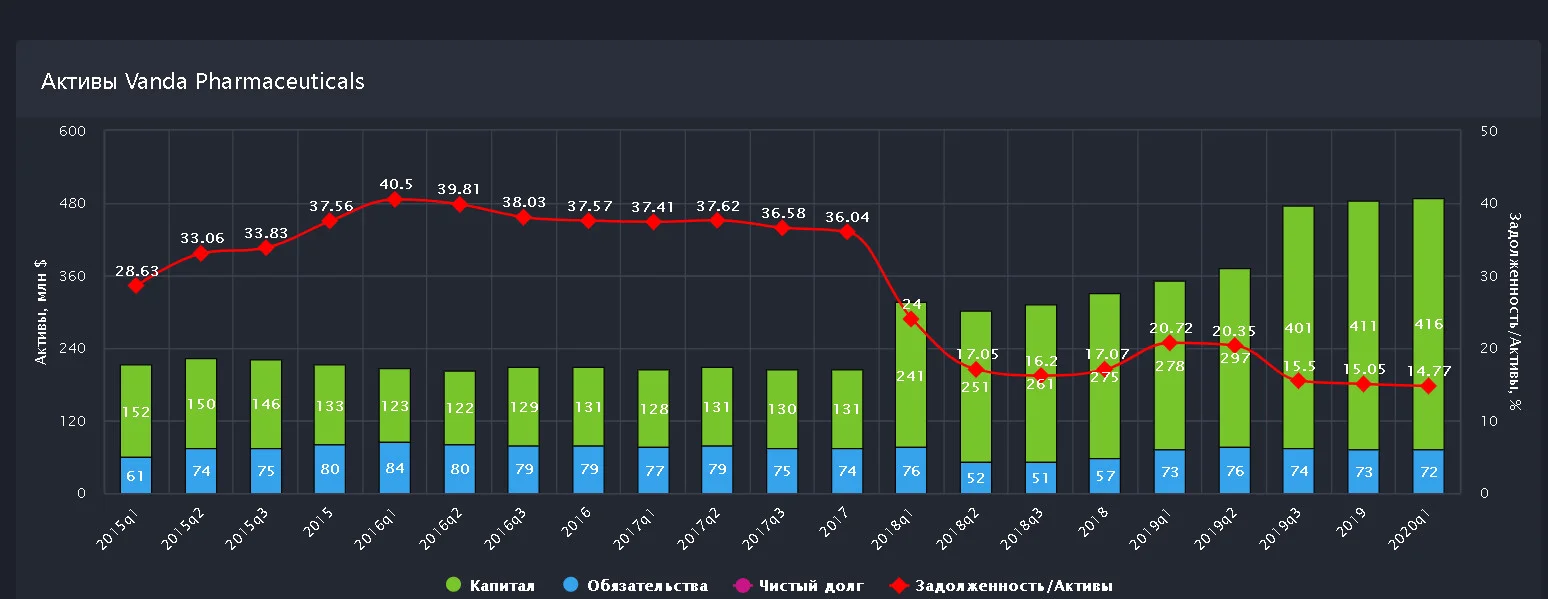Show the Чистый долг series via legend
This screenshot has height=599, width=1548.
[800, 586]
